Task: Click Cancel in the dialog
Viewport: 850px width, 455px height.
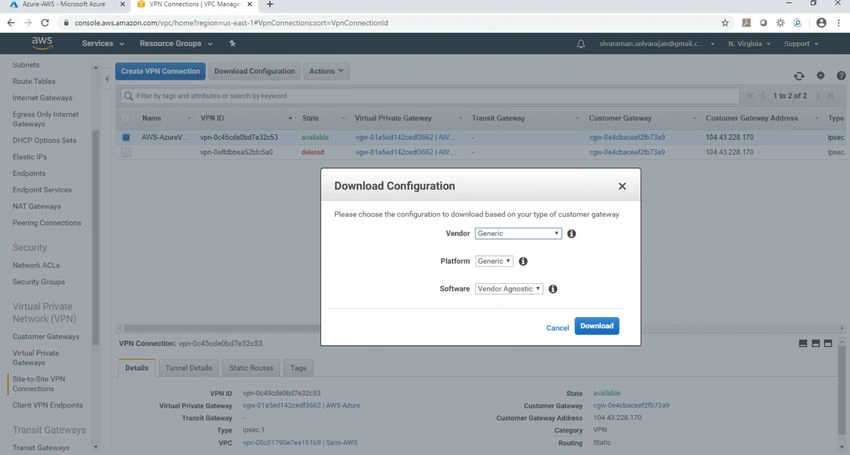Action: (557, 328)
